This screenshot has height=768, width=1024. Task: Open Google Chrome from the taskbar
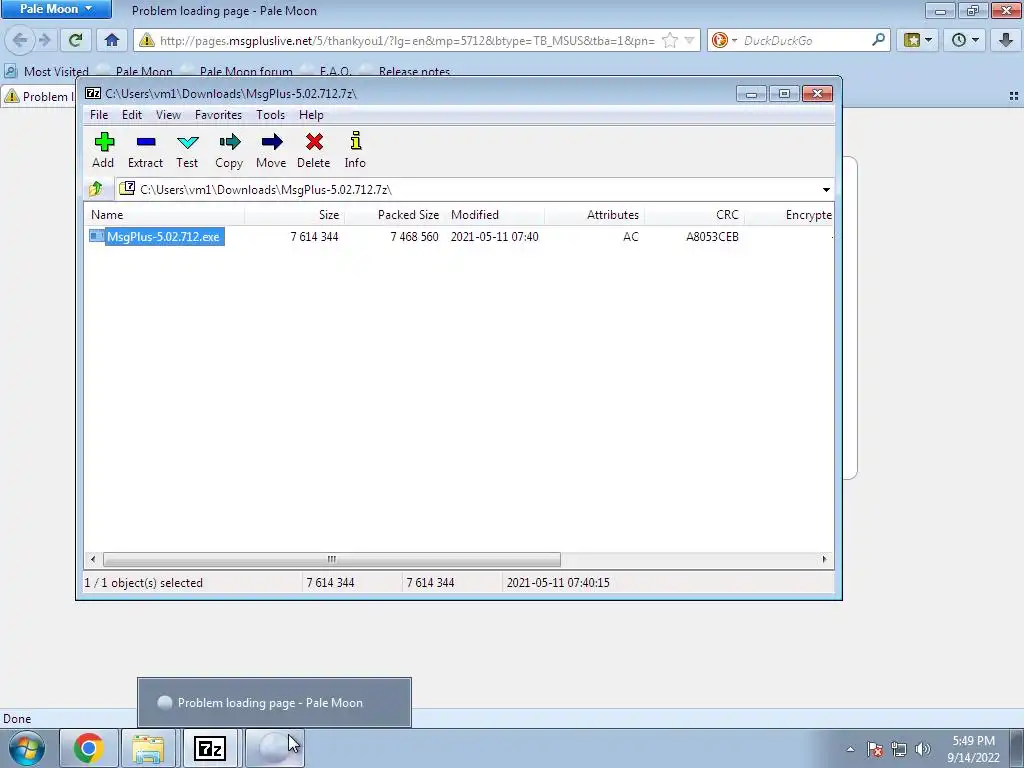pos(89,748)
